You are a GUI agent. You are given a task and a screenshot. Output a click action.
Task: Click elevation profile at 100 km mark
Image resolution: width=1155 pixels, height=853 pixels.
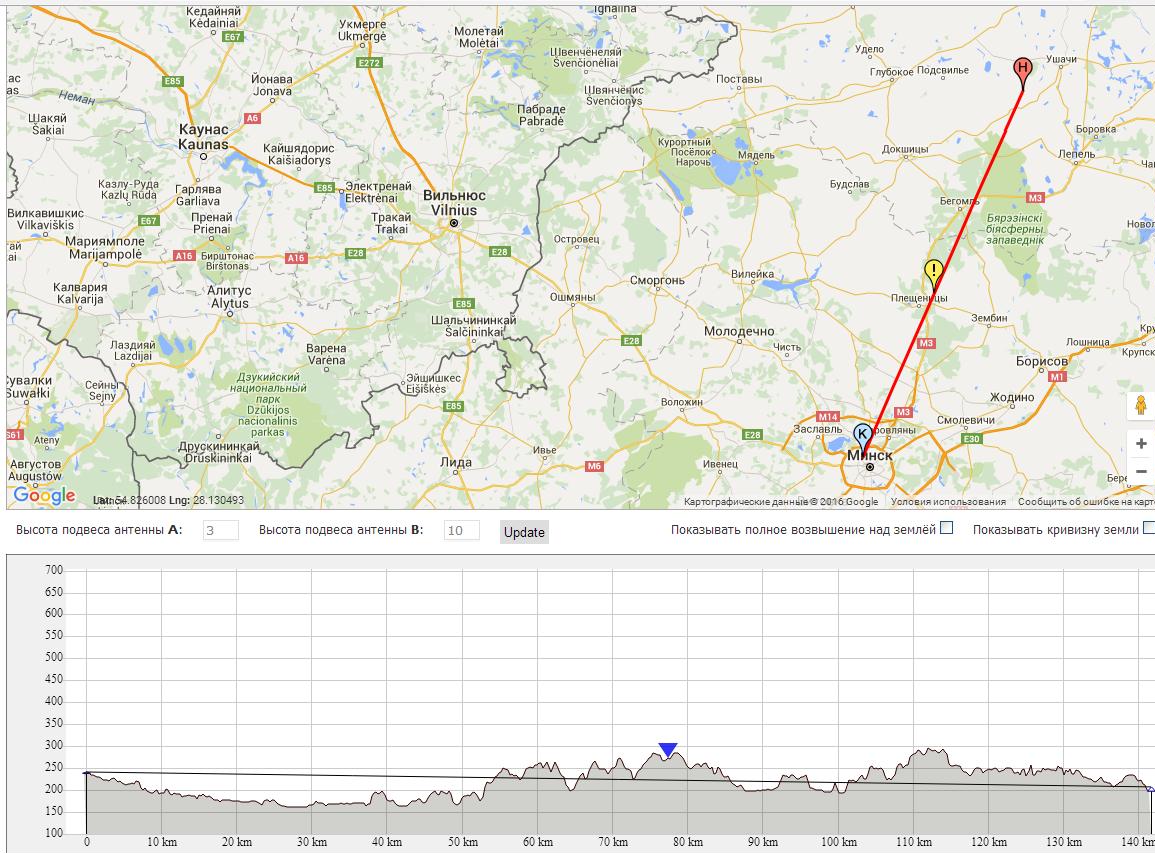[835, 800]
